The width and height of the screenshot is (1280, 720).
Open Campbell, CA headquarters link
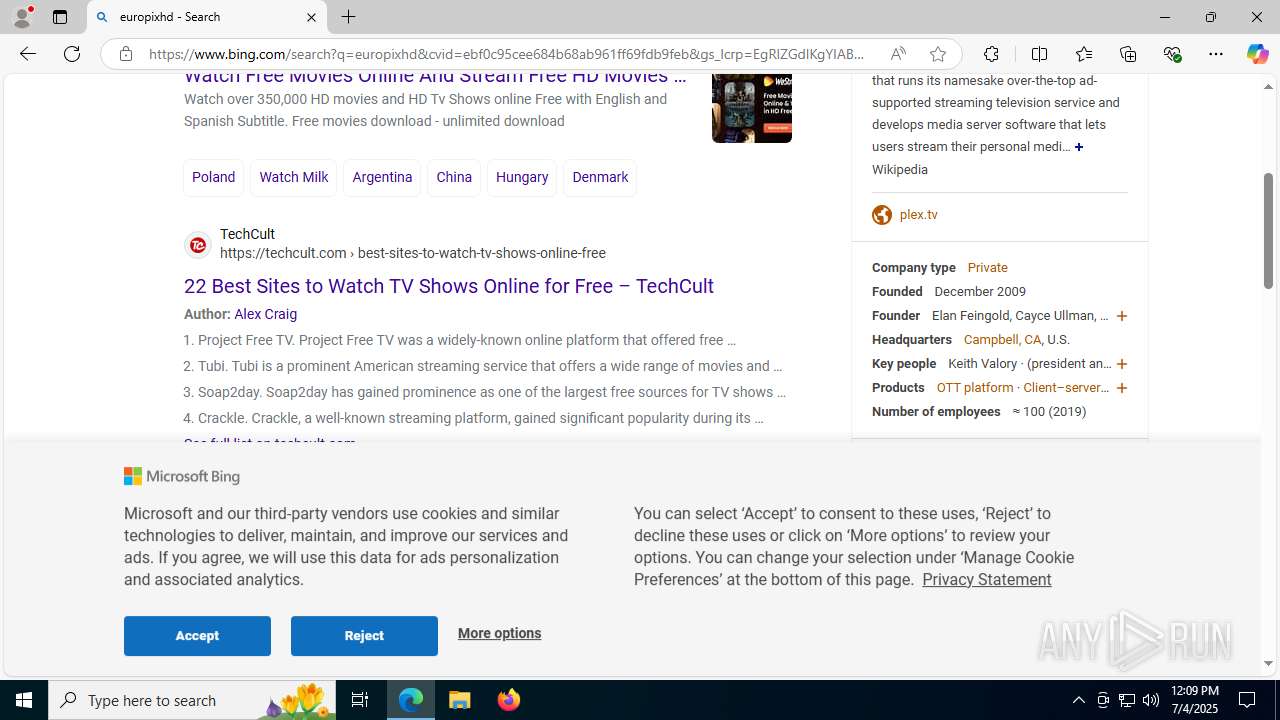tap(1002, 340)
